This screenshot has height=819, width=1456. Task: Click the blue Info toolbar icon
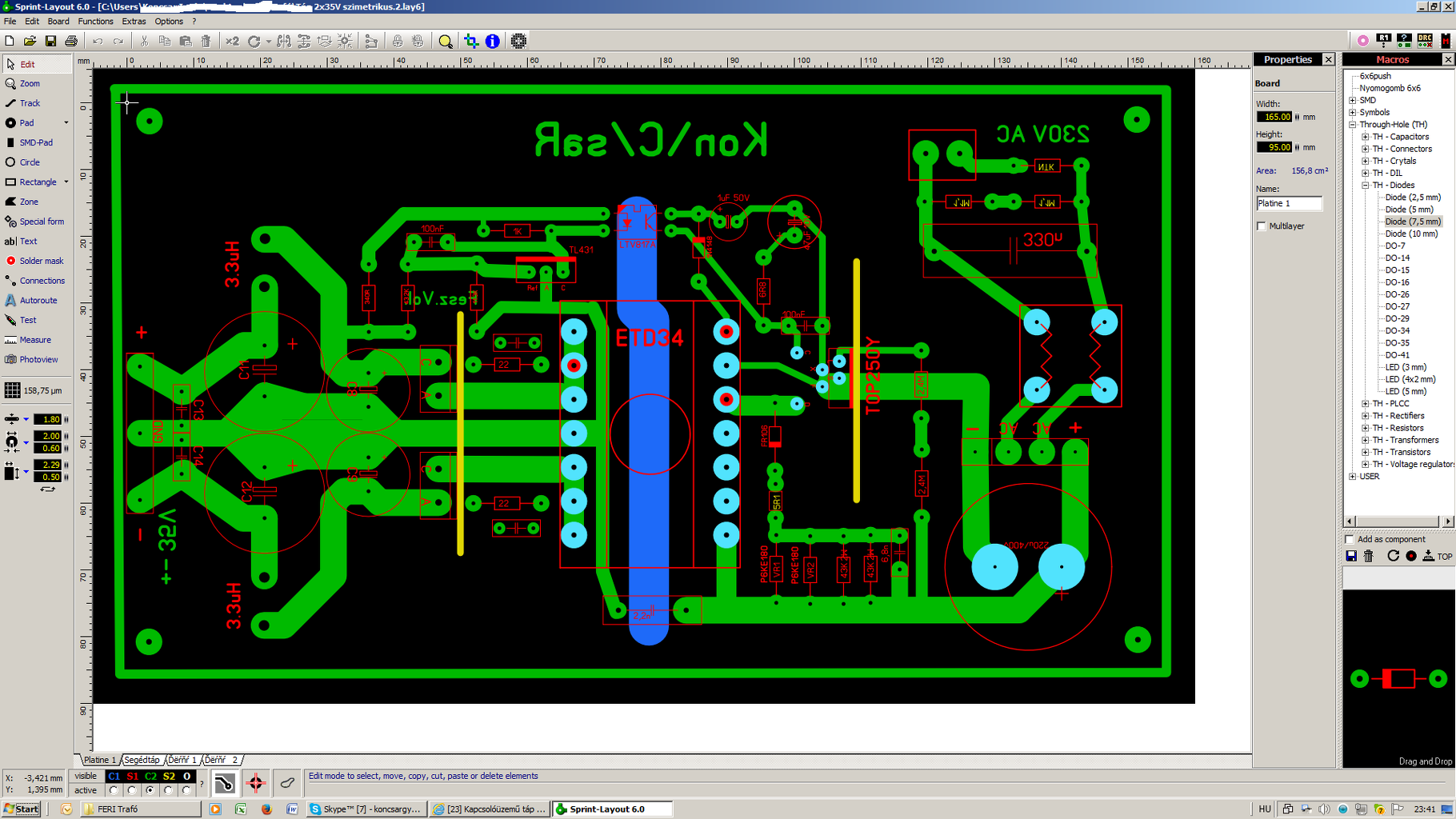pyautogui.click(x=493, y=41)
